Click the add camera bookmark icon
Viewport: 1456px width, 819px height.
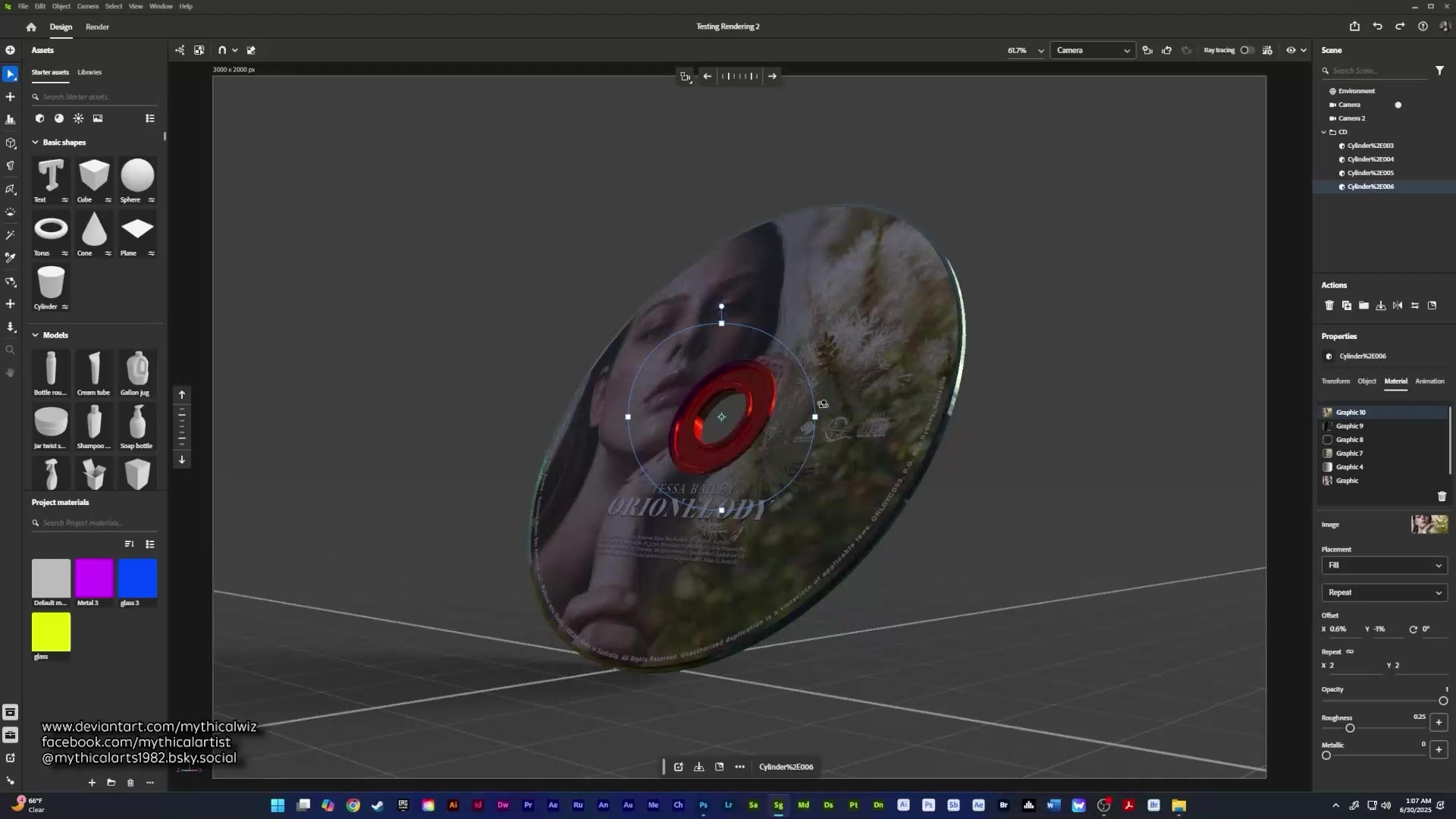tap(1147, 50)
